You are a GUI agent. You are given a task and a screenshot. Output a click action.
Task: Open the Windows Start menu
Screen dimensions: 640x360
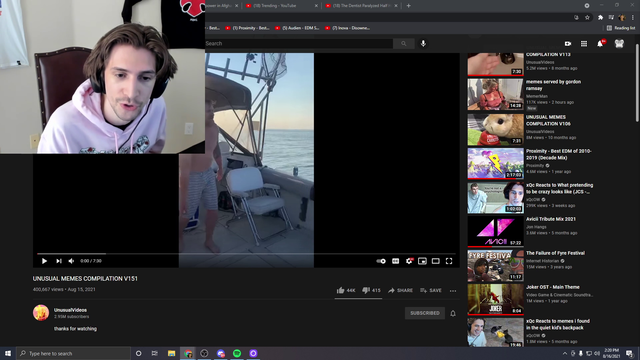click(8, 353)
